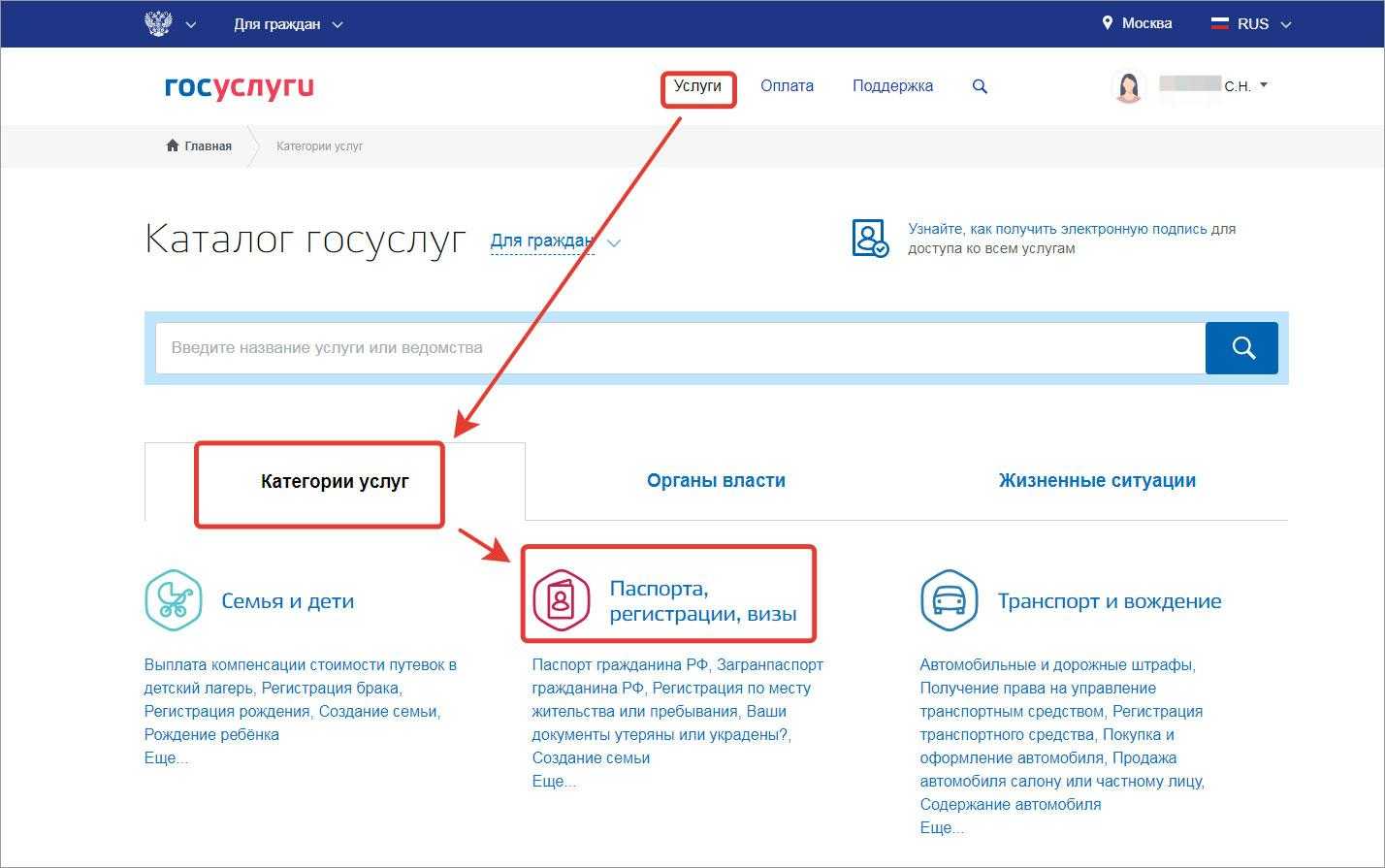Open "Создание семьи" link under Паспорта
The width and height of the screenshot is (1385, 868).
pos(591,758)
